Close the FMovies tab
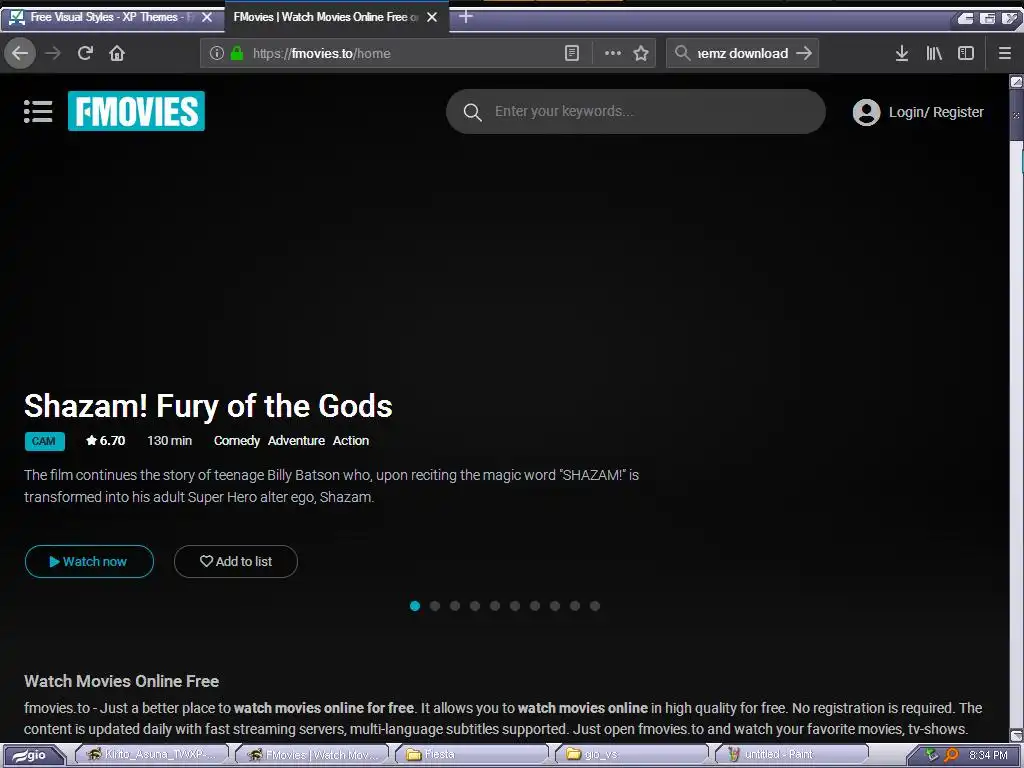 point(432,18)
